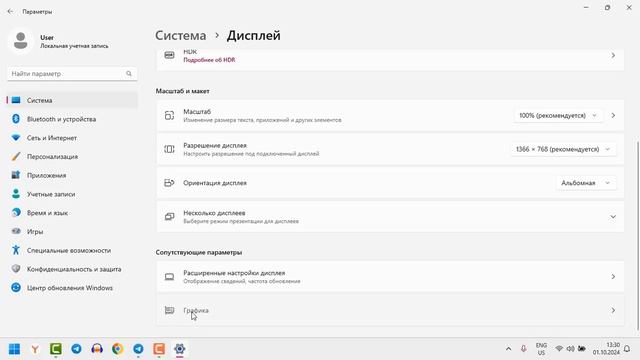Viewport: 640px width, 360px height.
Task: Click the Windows Update sidebar icon
Action: click(x=16, y=288)
